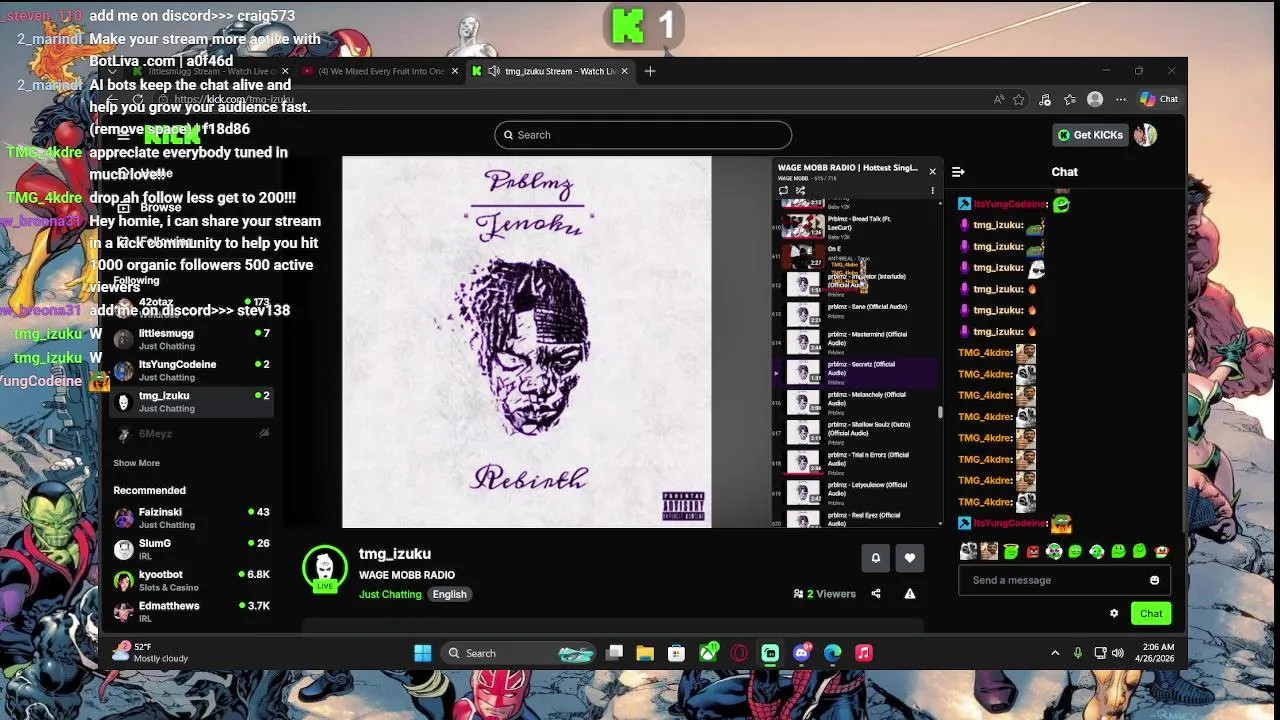
Task: Open the Copilot Chat button in browser
Action: pos(1160,99)
